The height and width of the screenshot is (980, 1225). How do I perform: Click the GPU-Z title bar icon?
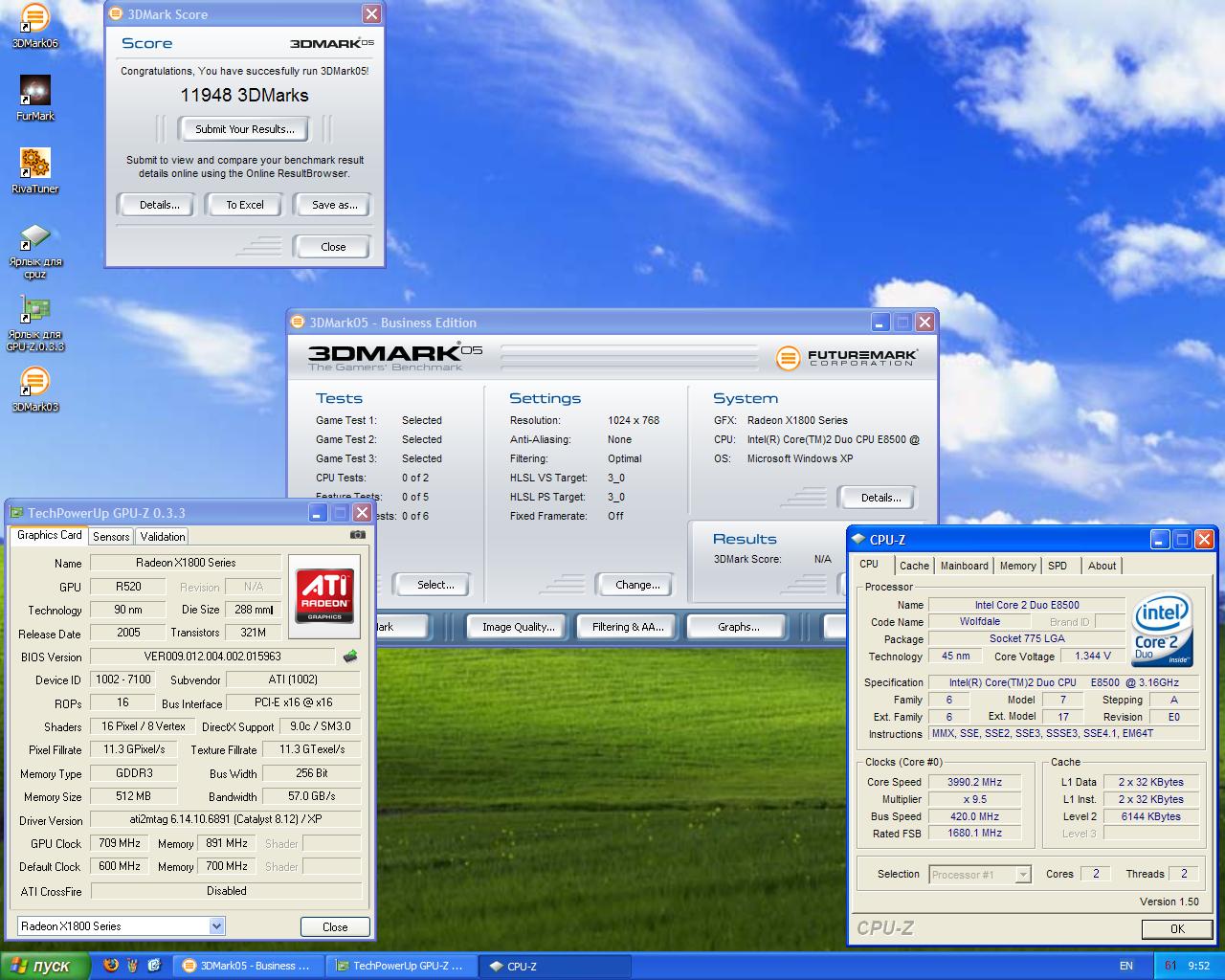pyautogui.click(x=16, y=513)
